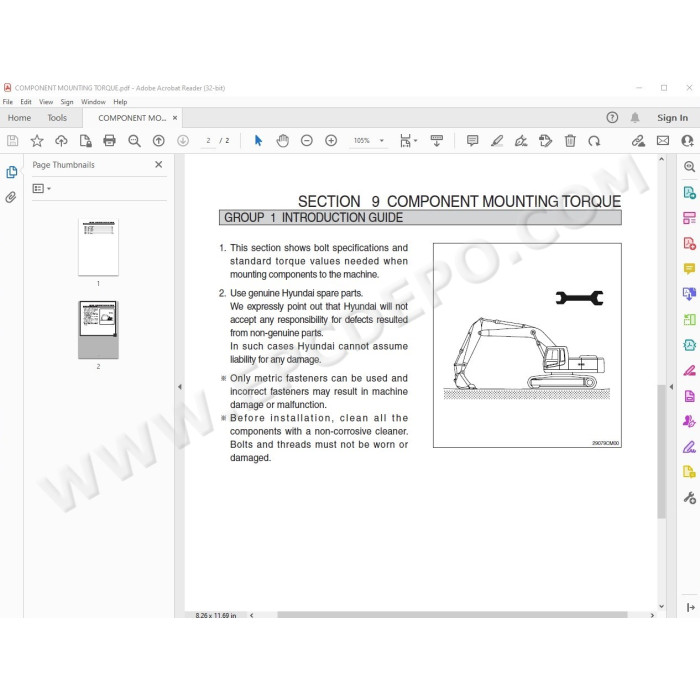Open the find text magnifier icon
This screenshot has width=700, height=700.
pos(134,141)
